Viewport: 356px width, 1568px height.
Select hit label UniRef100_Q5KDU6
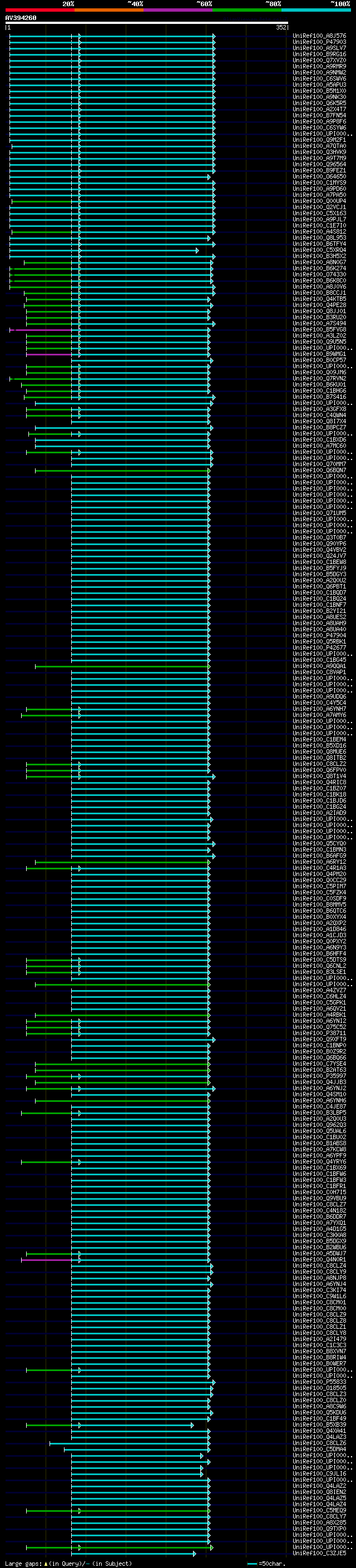pyautogui.click(x=319, y=1412)
